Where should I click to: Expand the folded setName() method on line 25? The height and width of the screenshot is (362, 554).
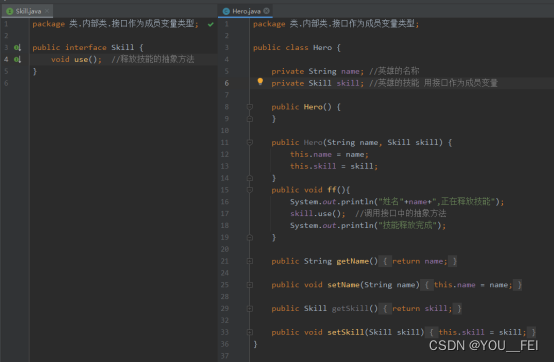tap(250, 285)
